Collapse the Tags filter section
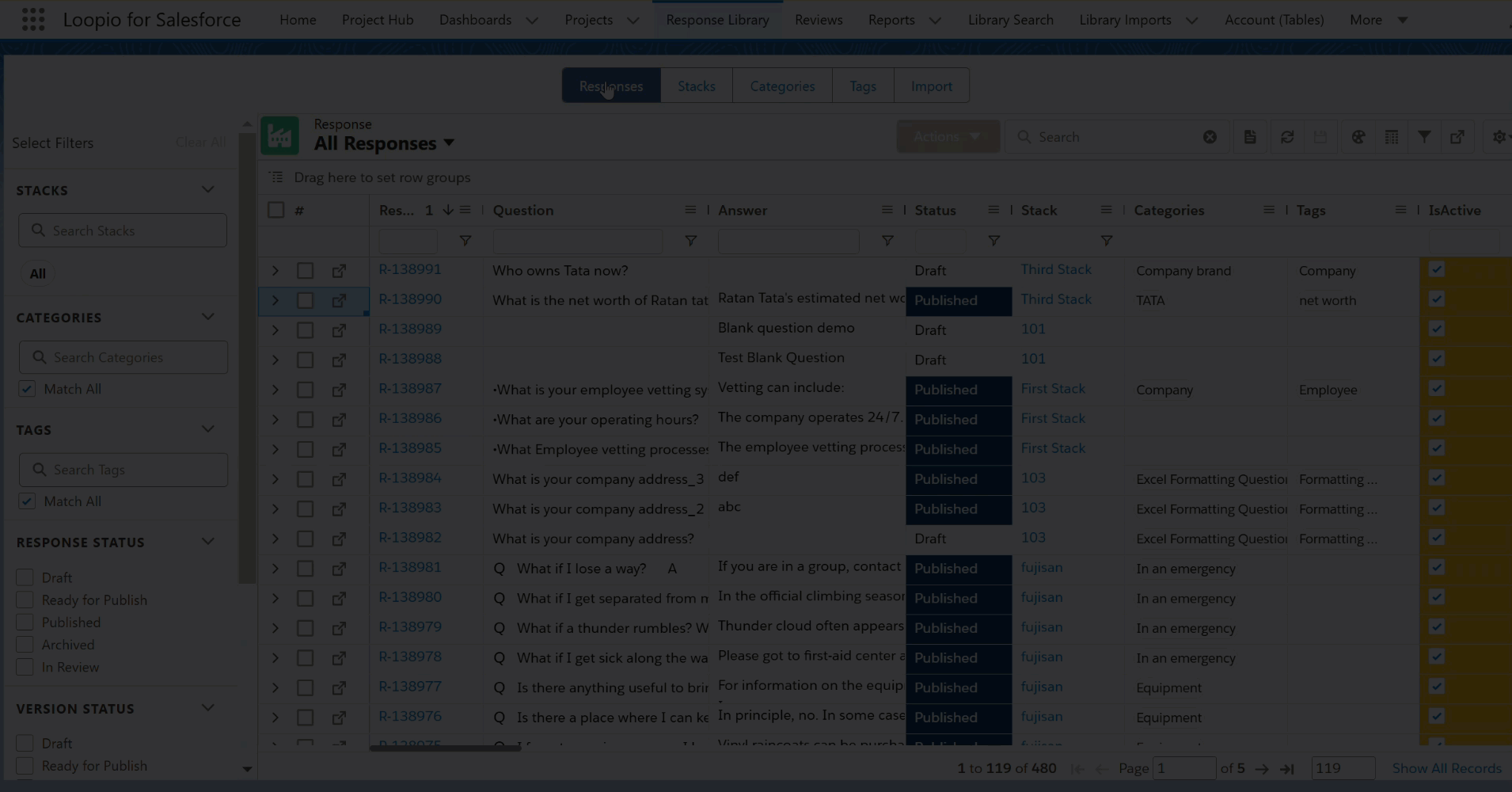 [207, 429]
